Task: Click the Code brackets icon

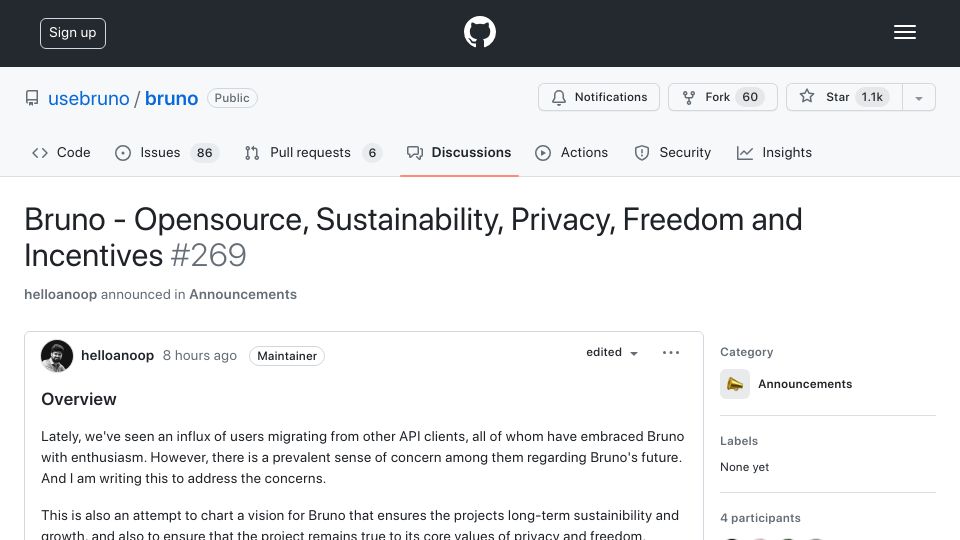Action: [x=40, y=153]
